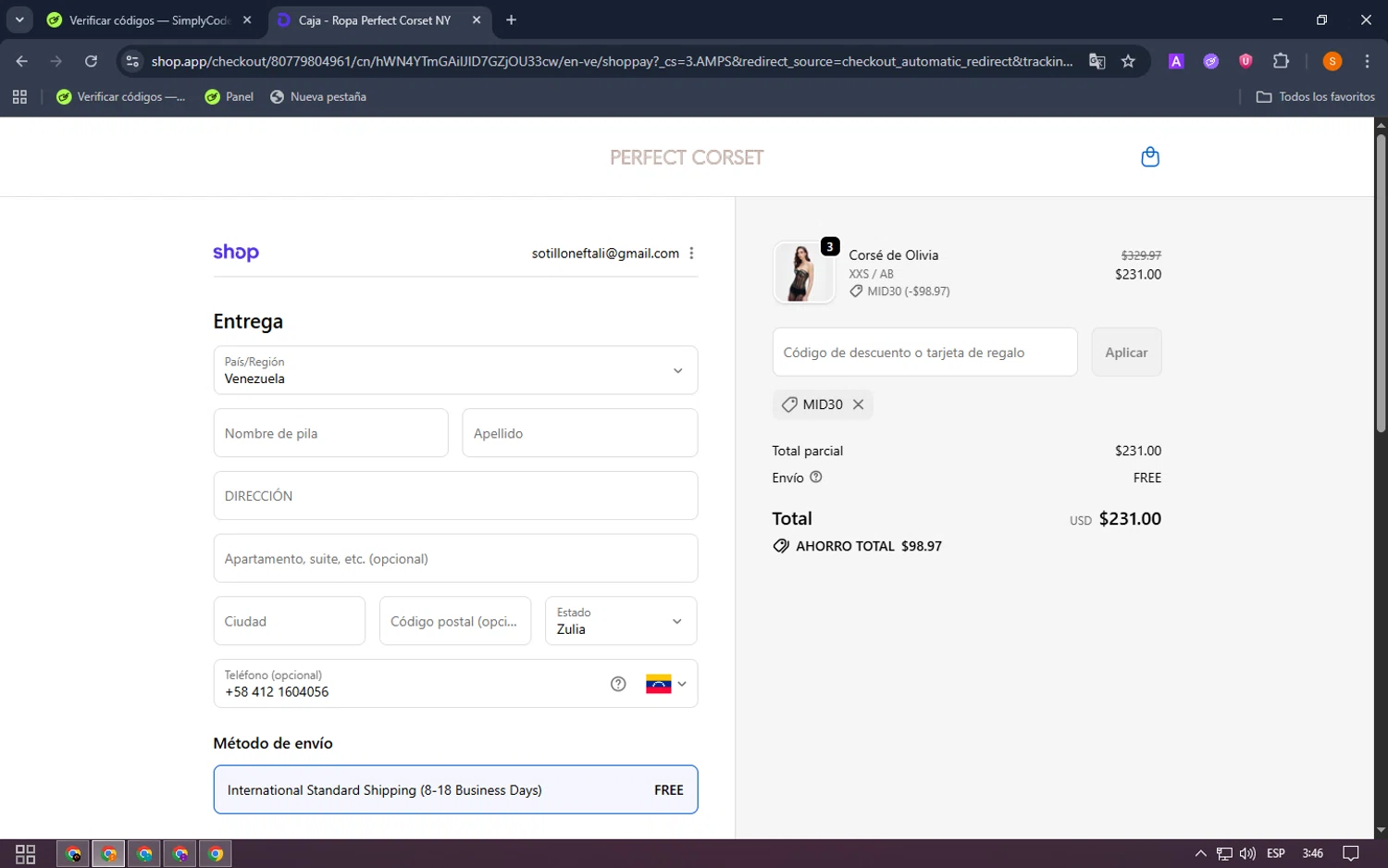Expand the Estado dropdown showing Zulia
This screenshot has height=868, width=1388.
click(621, 621)
